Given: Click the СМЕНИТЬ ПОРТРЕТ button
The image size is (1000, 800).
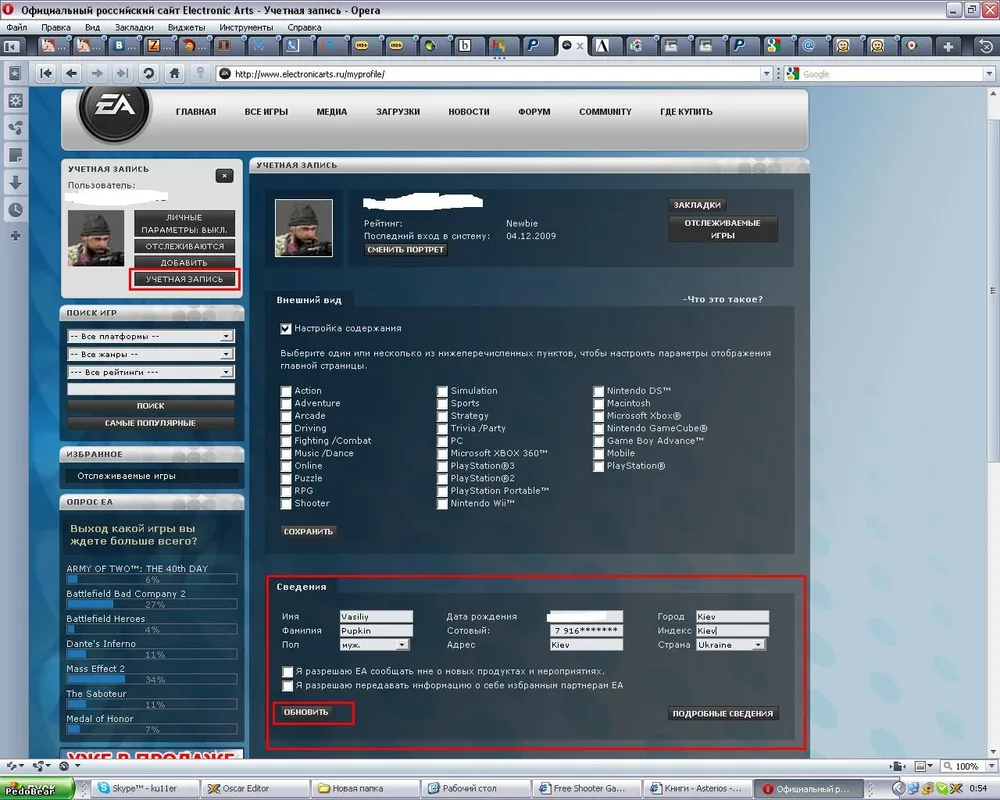Looking at the screenshot, I should [406, 250].
